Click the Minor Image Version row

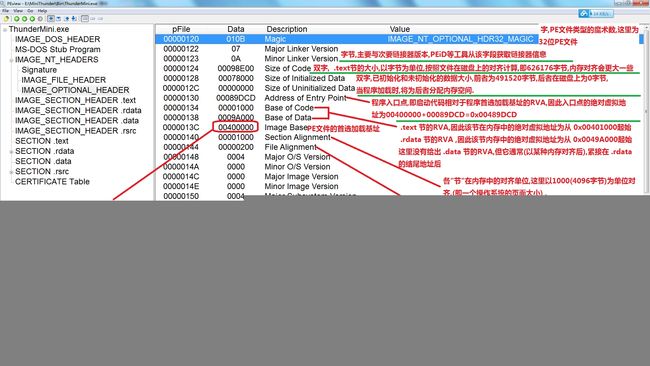coord(301,187)
